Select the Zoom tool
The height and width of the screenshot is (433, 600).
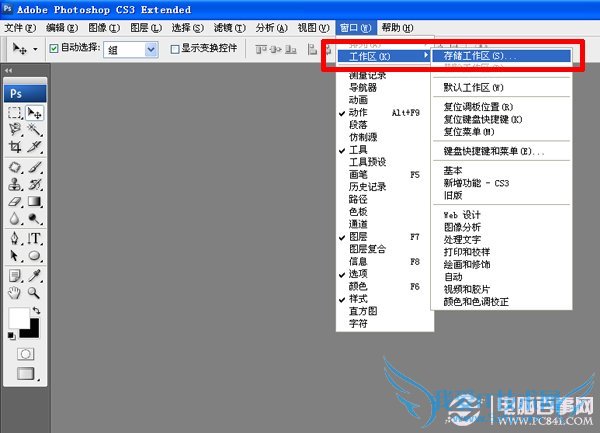point(35,293)
